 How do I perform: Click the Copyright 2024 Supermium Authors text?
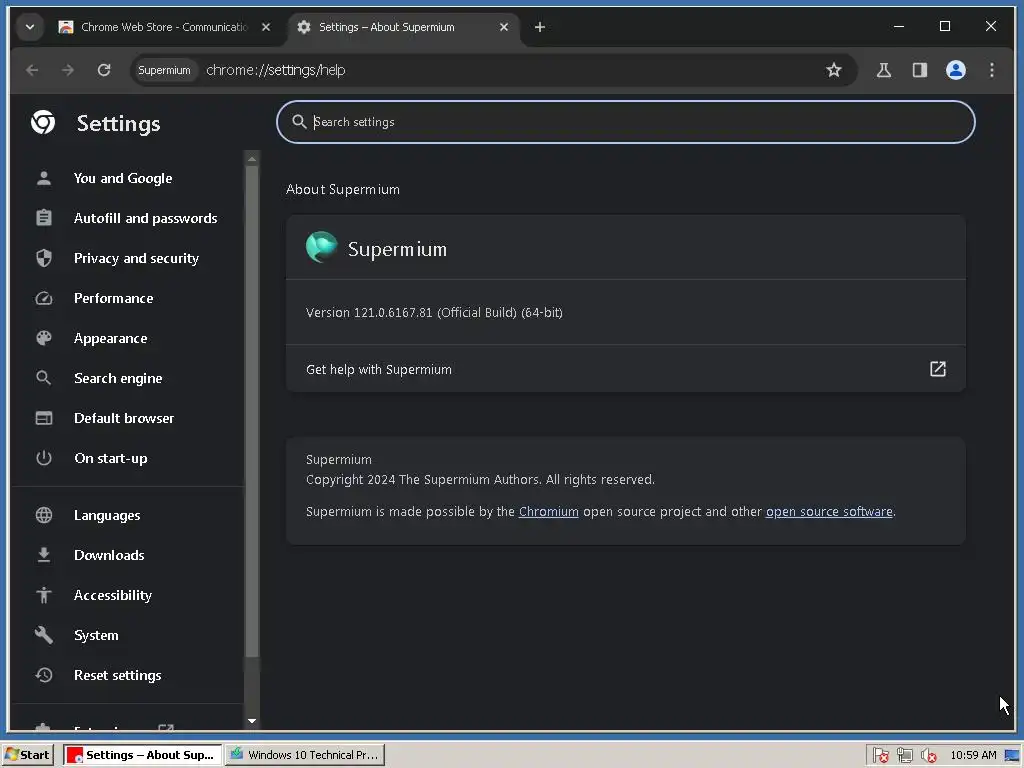tap(480, 479)
